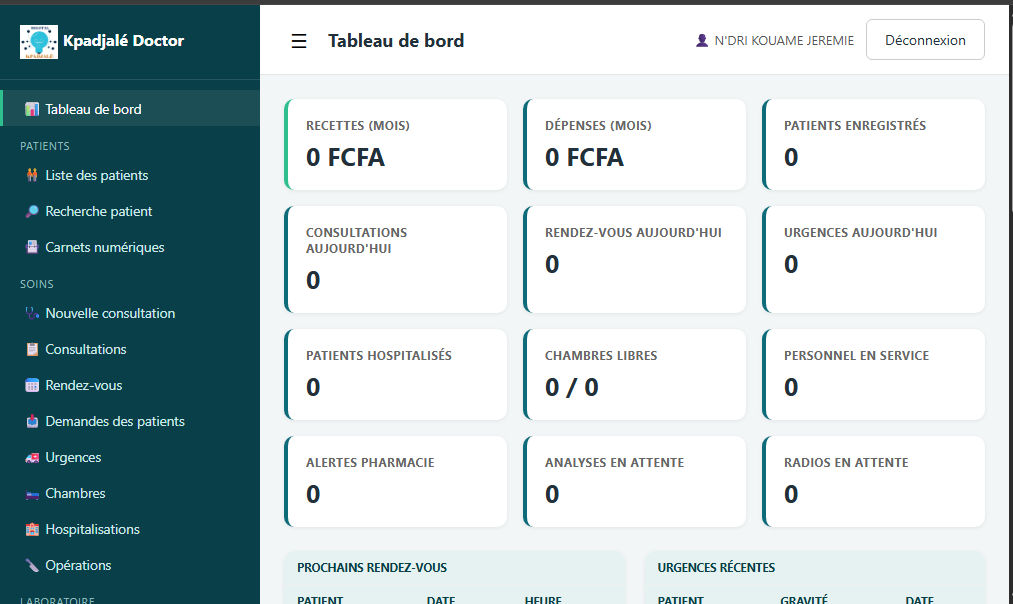This screenshot has width=1013, height=604.
Task: Open Demandes des patients
Action: click(130, 421)
